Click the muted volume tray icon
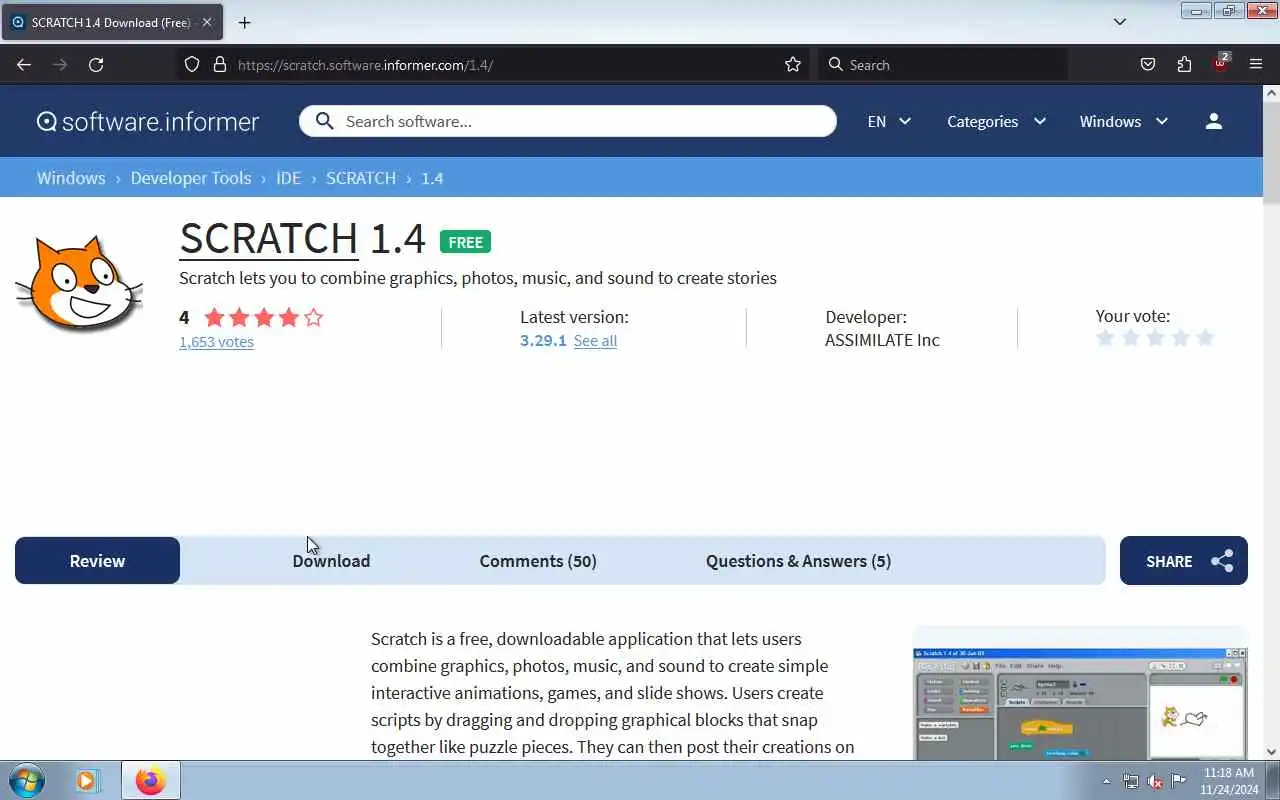1280x800 pixels. click(x=1155, y=781)
